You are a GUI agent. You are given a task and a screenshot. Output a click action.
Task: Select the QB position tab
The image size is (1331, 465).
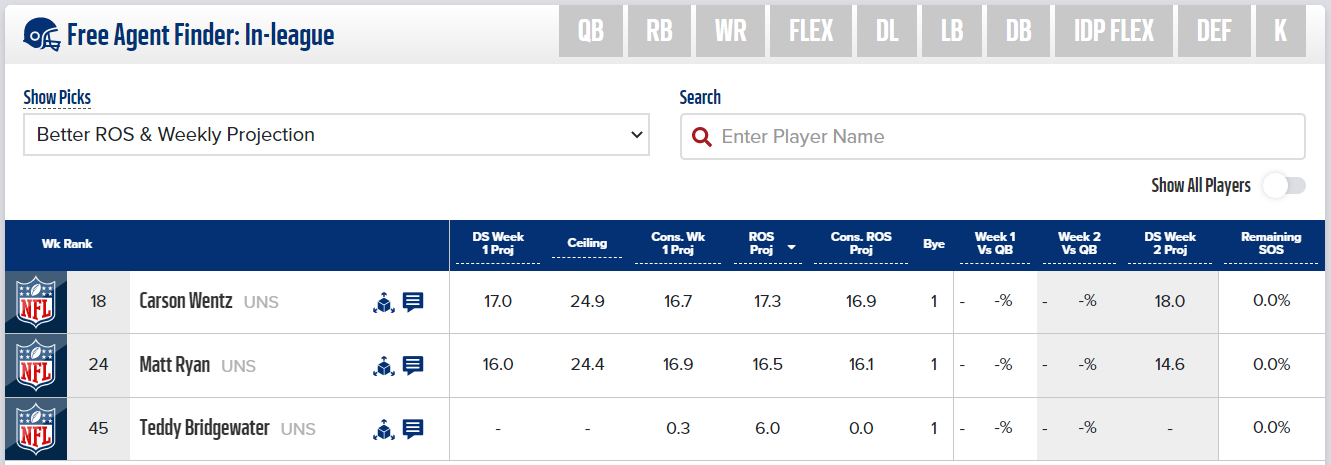coord(591,31)
